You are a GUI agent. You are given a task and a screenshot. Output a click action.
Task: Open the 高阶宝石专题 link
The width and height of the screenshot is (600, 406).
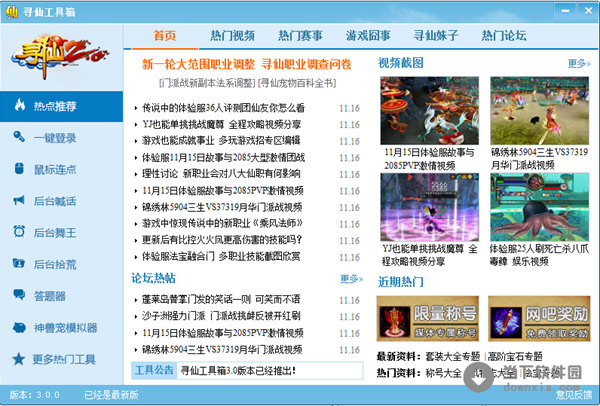515,357
